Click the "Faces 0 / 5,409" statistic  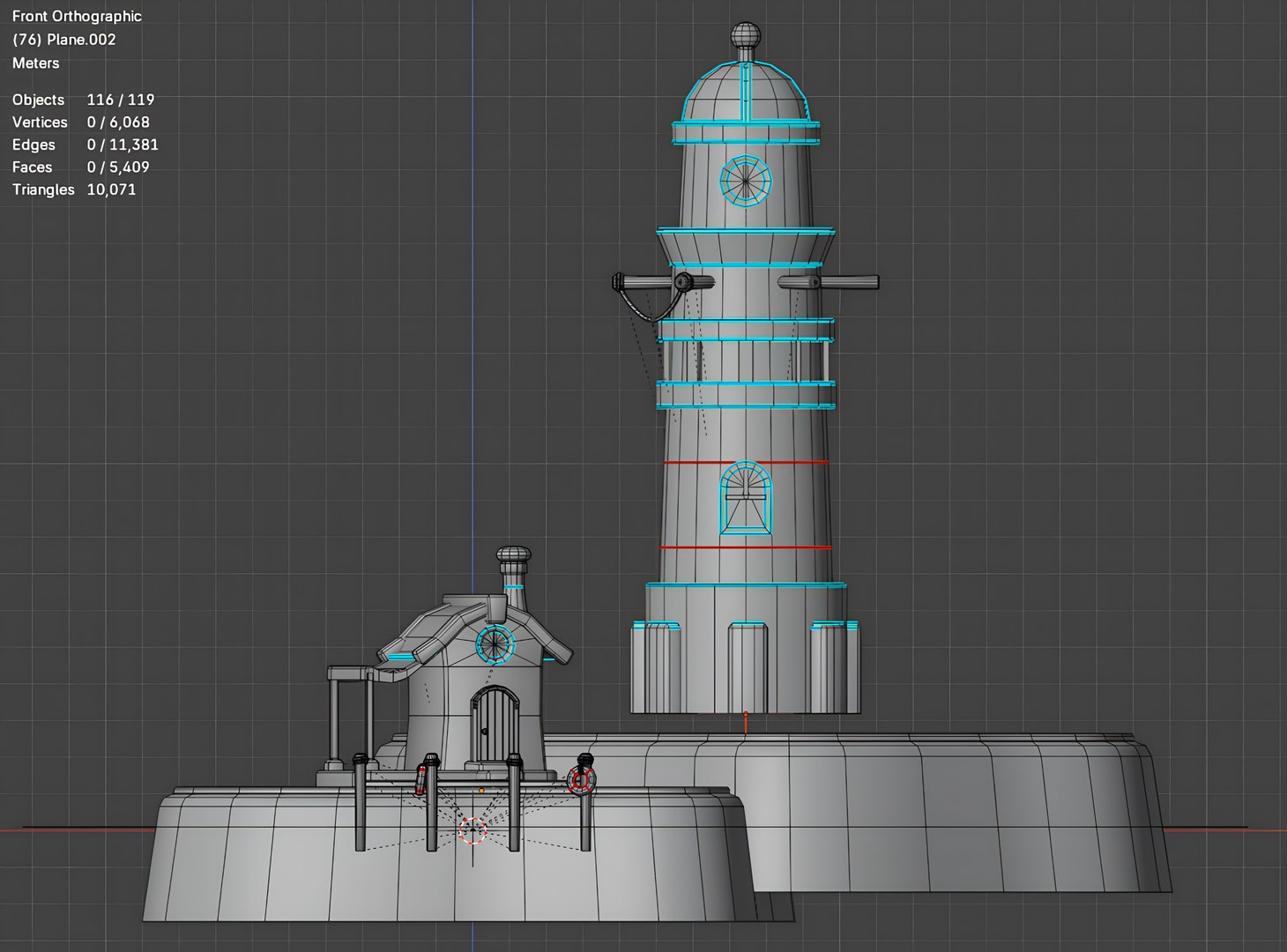(81, 167)
